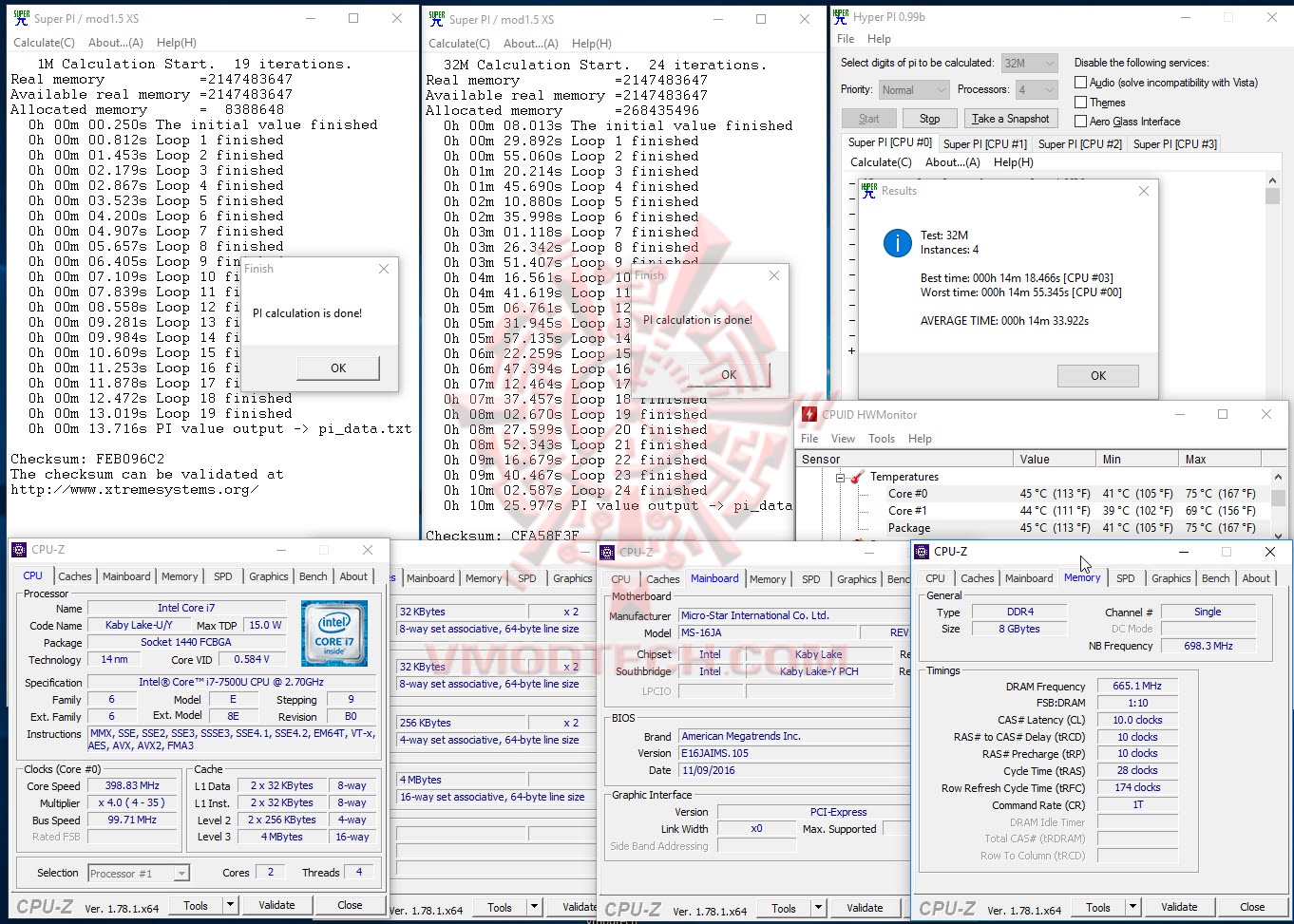Open the Tools dropdown arrow in the CPU-Z Caches window

534,908
